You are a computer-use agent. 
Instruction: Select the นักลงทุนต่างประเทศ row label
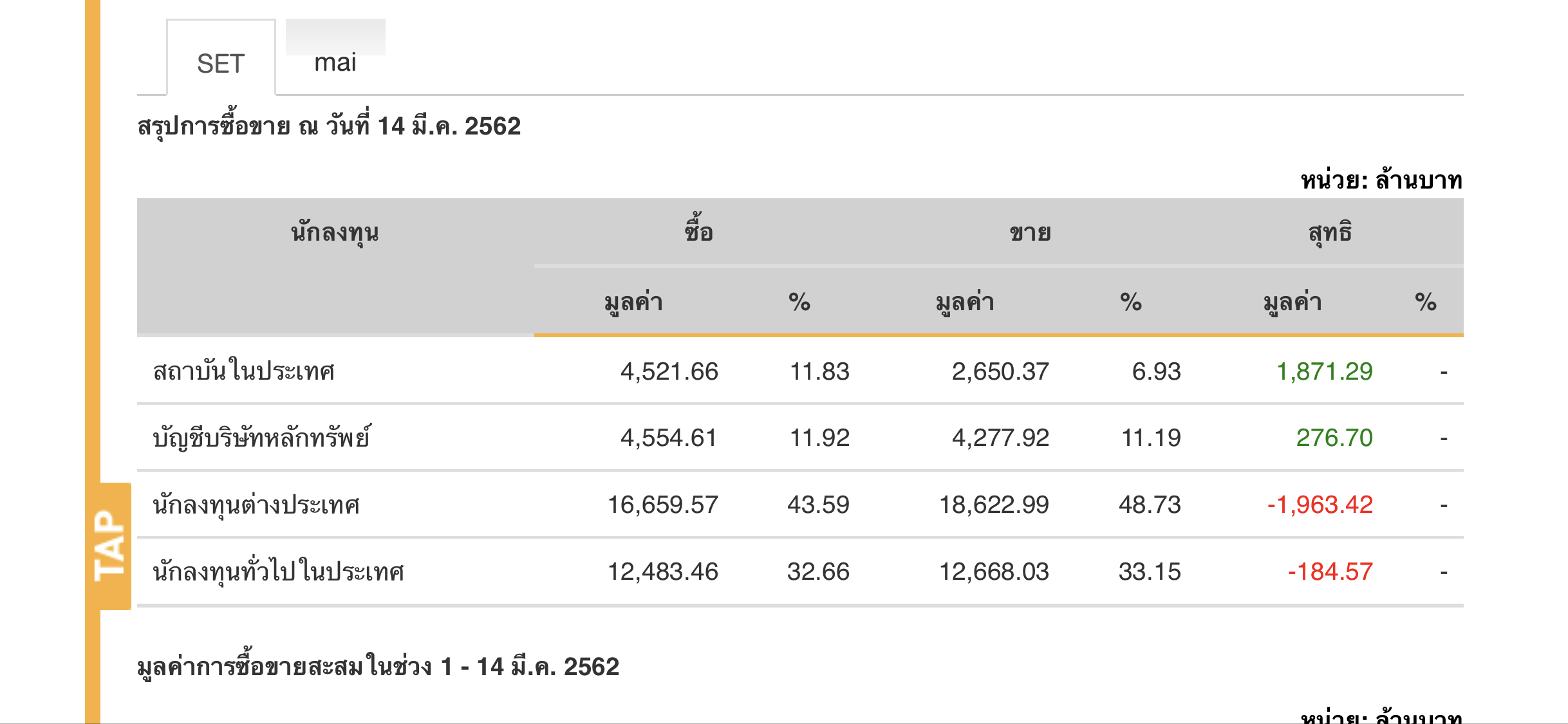coord(256,505)
